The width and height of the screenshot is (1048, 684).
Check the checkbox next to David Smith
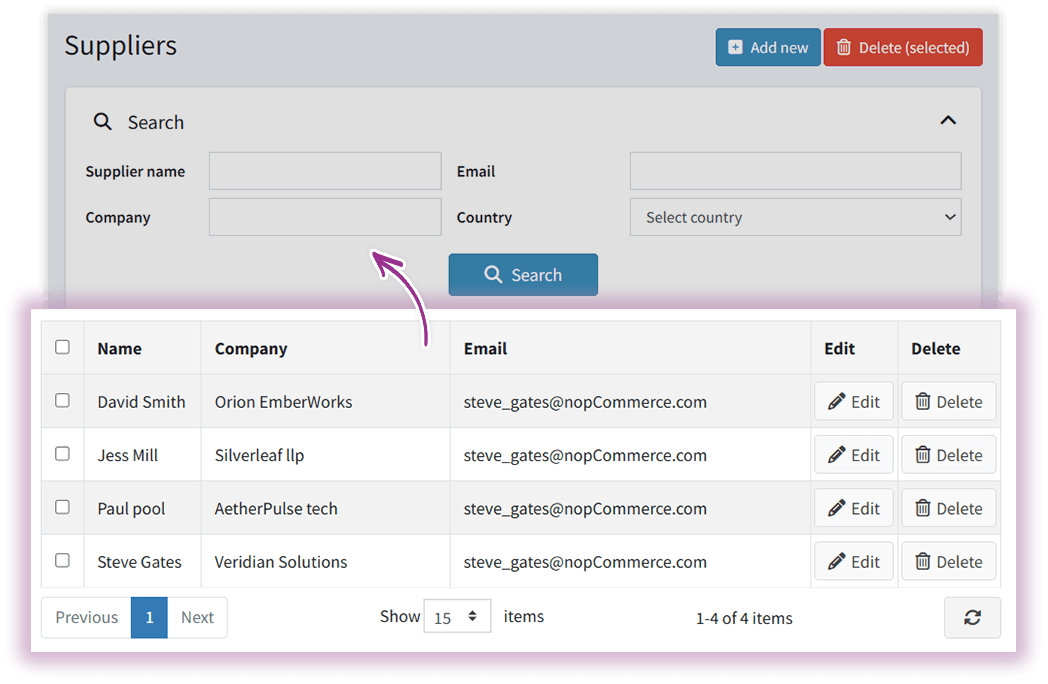pos(62,401)
